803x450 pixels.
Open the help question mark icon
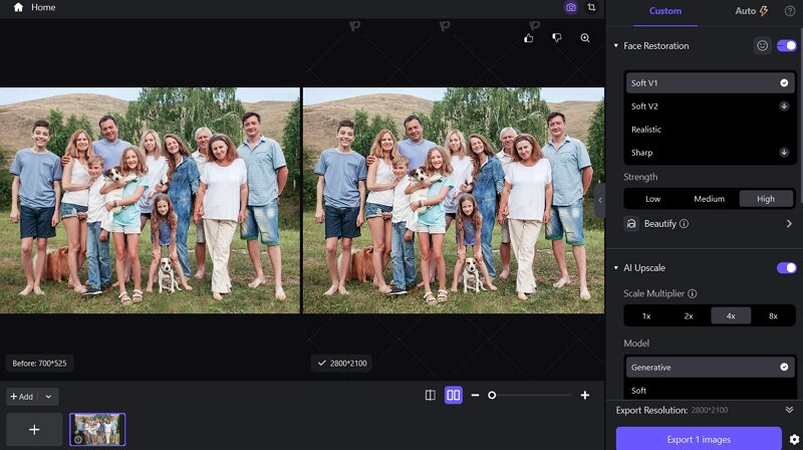pos(790,11)
